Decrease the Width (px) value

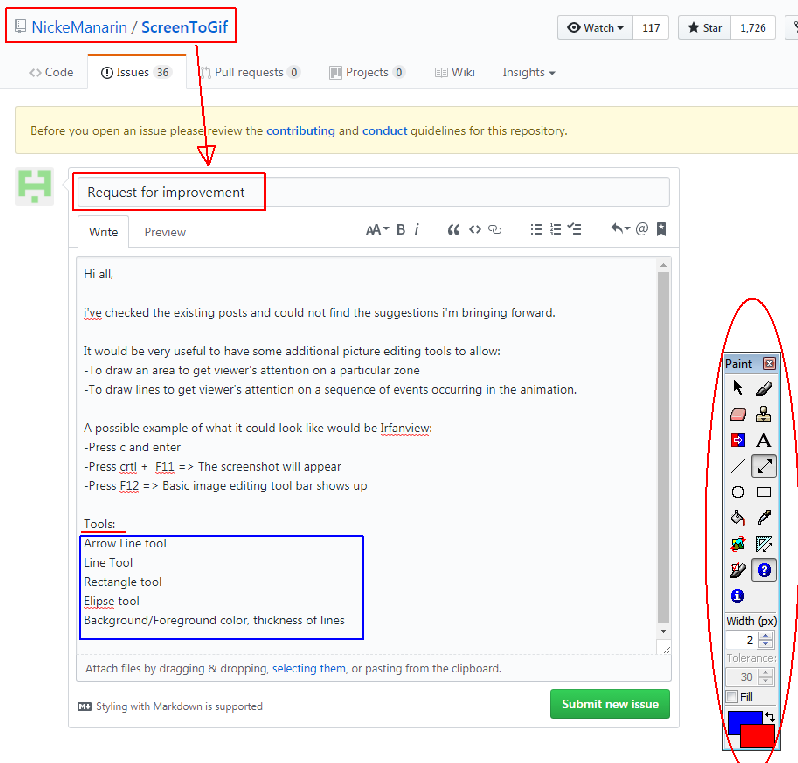[765, 644]
